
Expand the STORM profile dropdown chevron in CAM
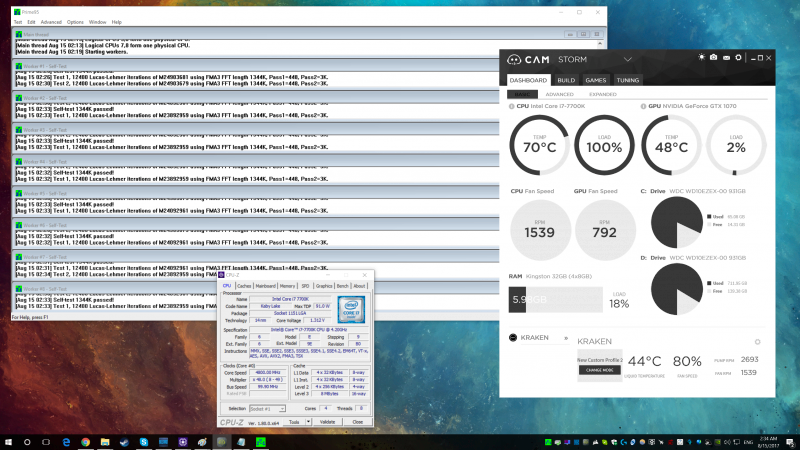coord(628,60)
